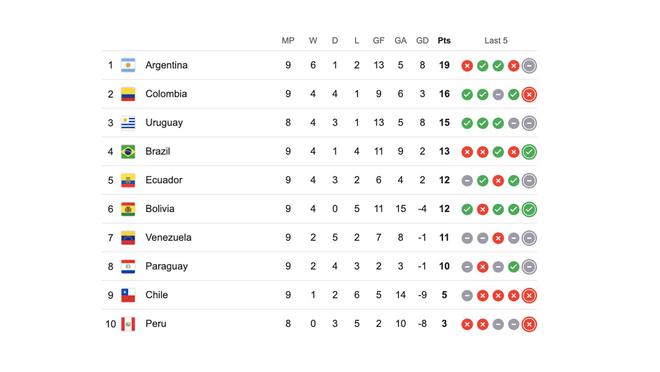Image resolution: width=660 pixels, height=372 pixels.
Task: Click the Last 5 column header
Action: pyautogui.click(x=496, y=40)
